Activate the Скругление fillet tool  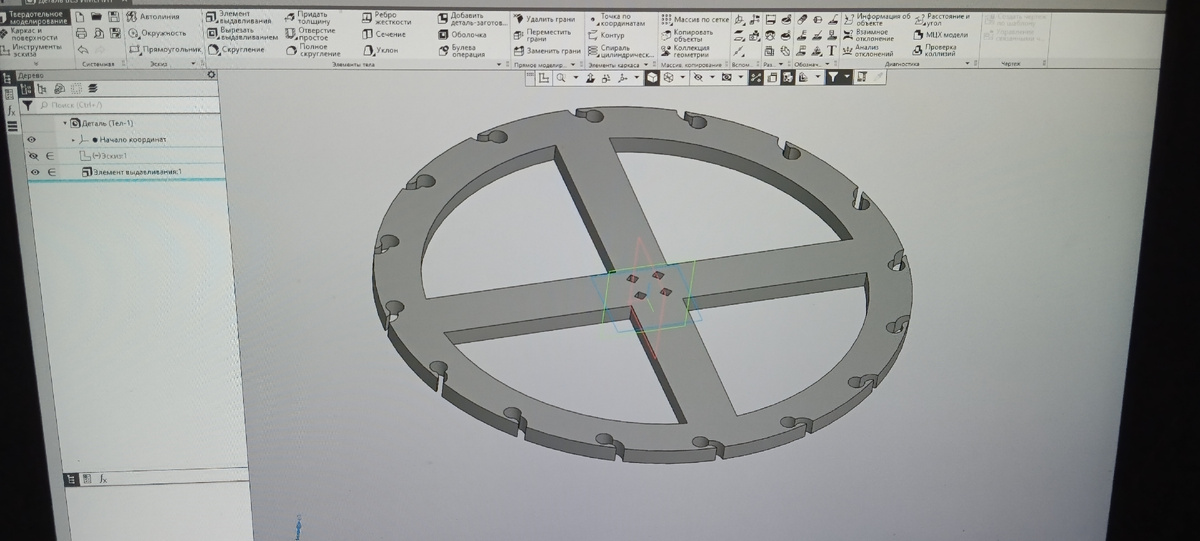pyautogui.click(x=237, y=49)
